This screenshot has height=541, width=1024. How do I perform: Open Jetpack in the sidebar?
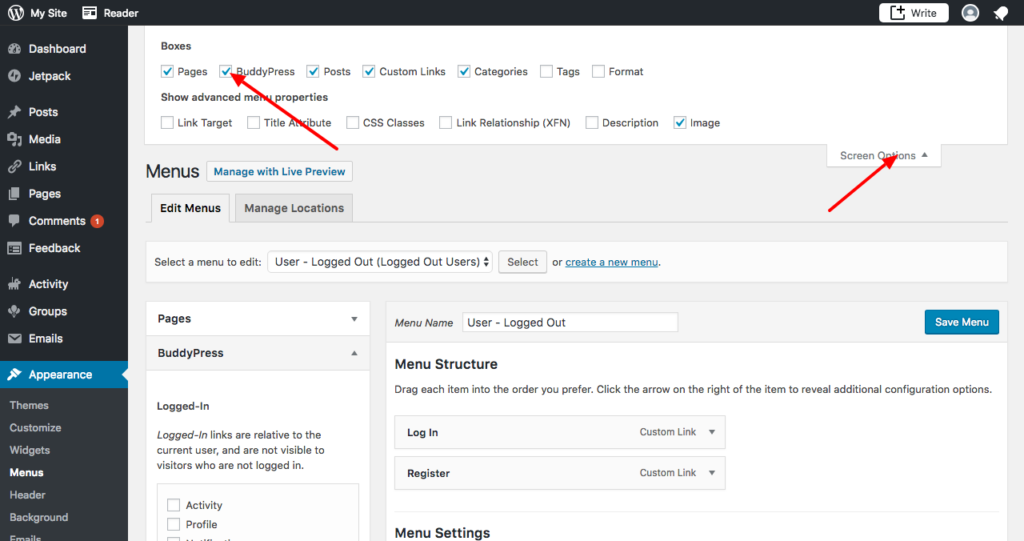pos(49,76)
